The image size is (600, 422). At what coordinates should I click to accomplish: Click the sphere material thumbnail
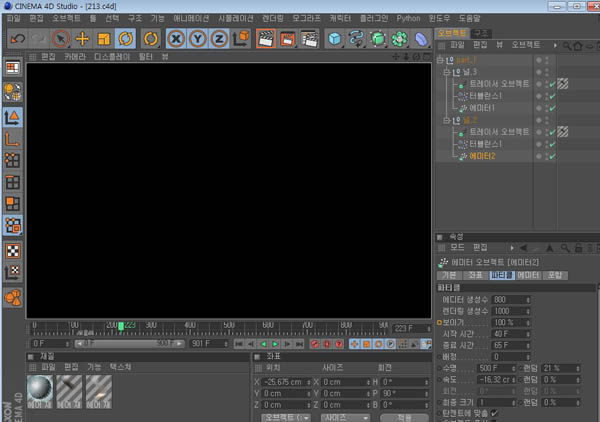(x=40, y=391)
